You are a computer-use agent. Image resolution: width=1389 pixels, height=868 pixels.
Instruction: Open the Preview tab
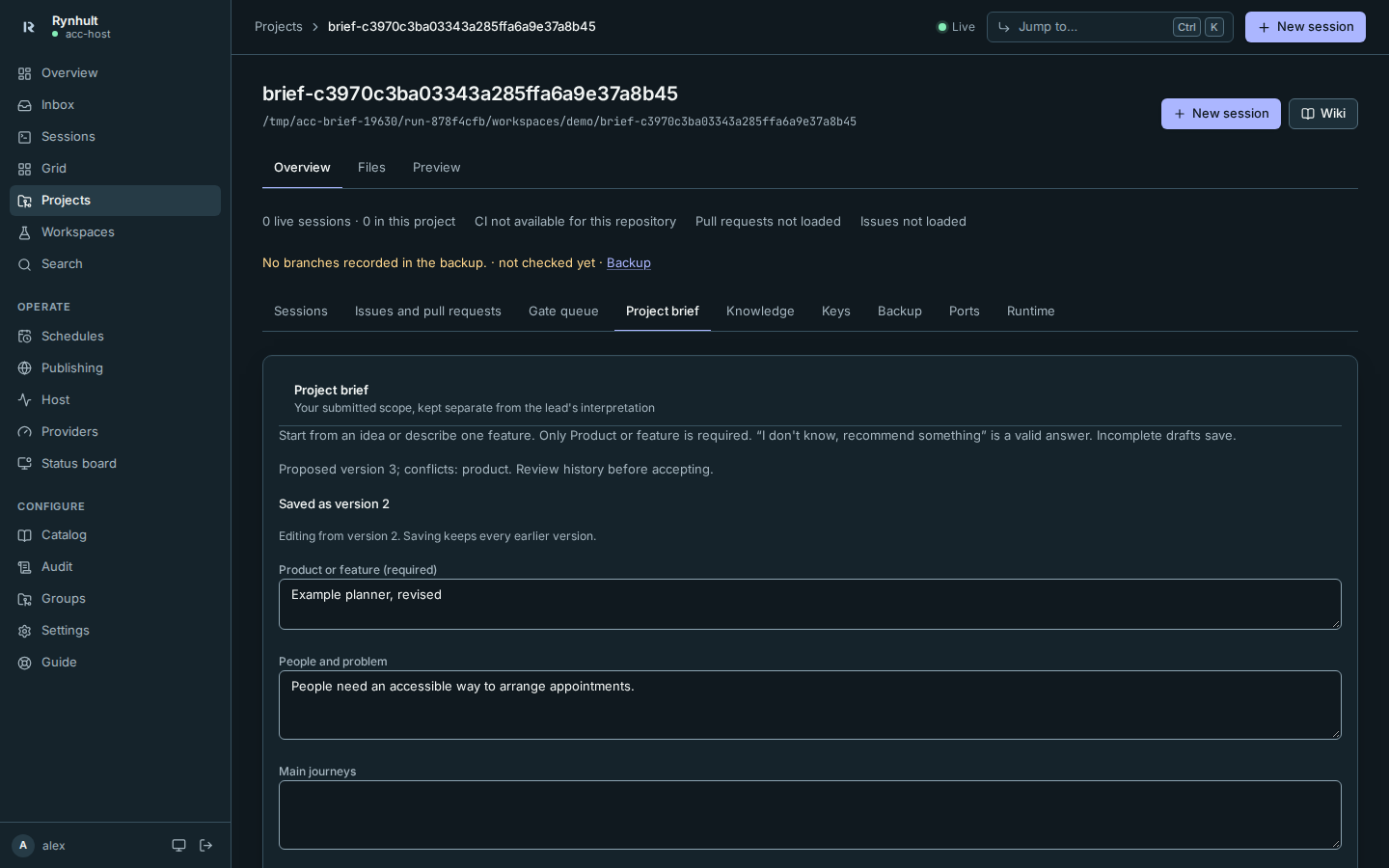pyautogui.click(x=436, y=168)
